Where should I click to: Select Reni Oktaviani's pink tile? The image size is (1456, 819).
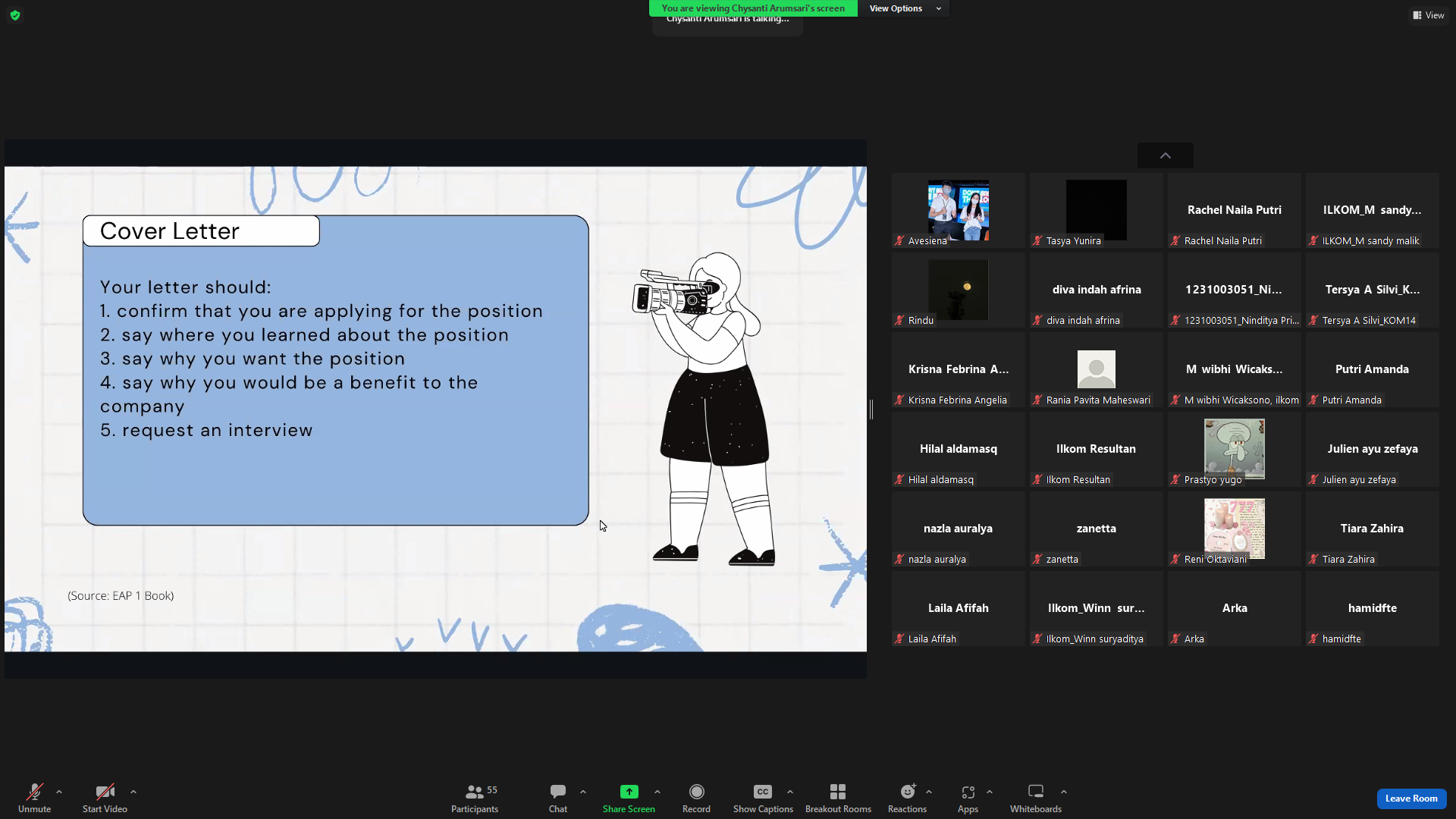tap(1235, 529)
